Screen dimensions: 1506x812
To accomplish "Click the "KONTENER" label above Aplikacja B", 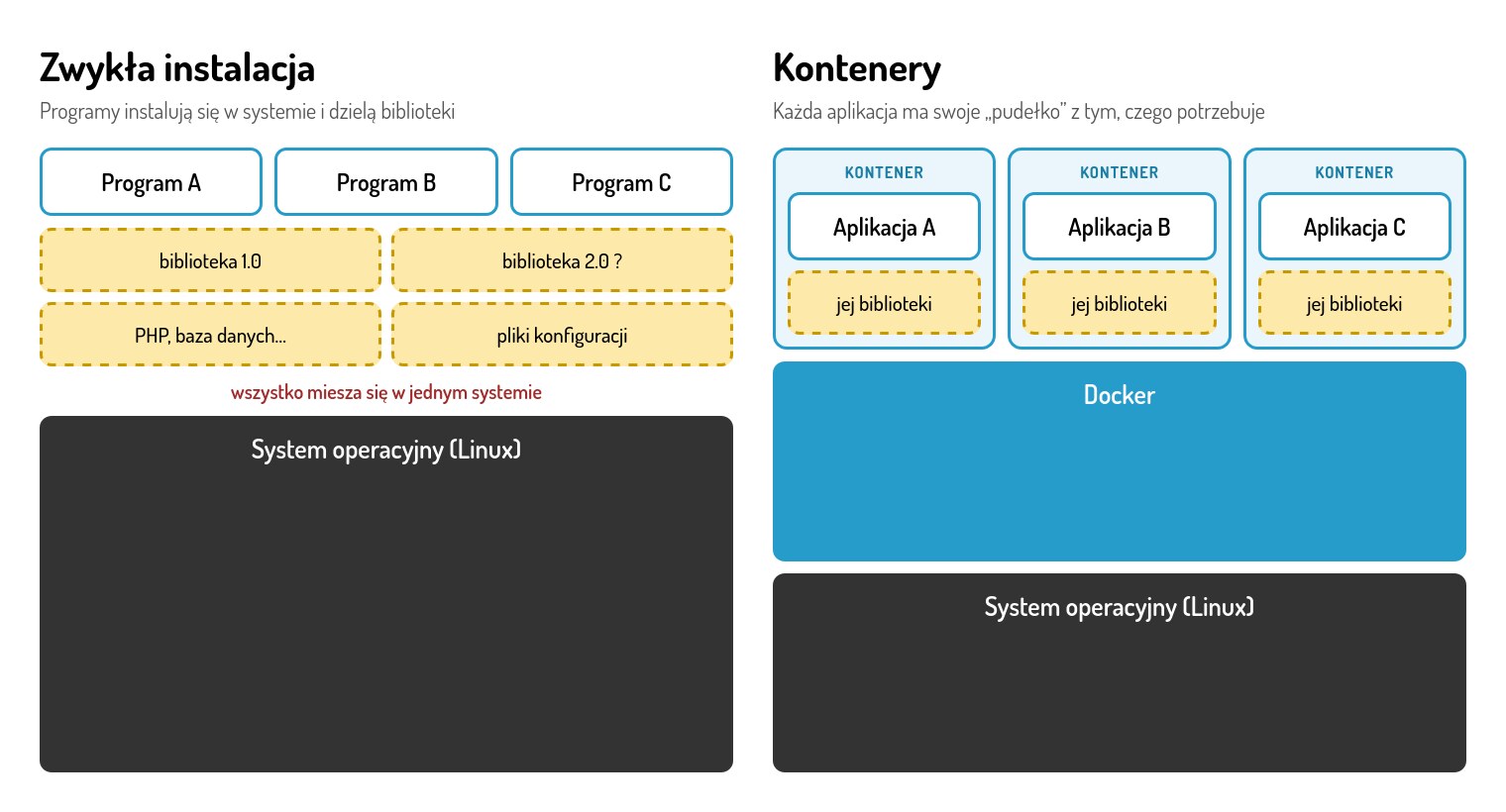I will [1120, 172].
